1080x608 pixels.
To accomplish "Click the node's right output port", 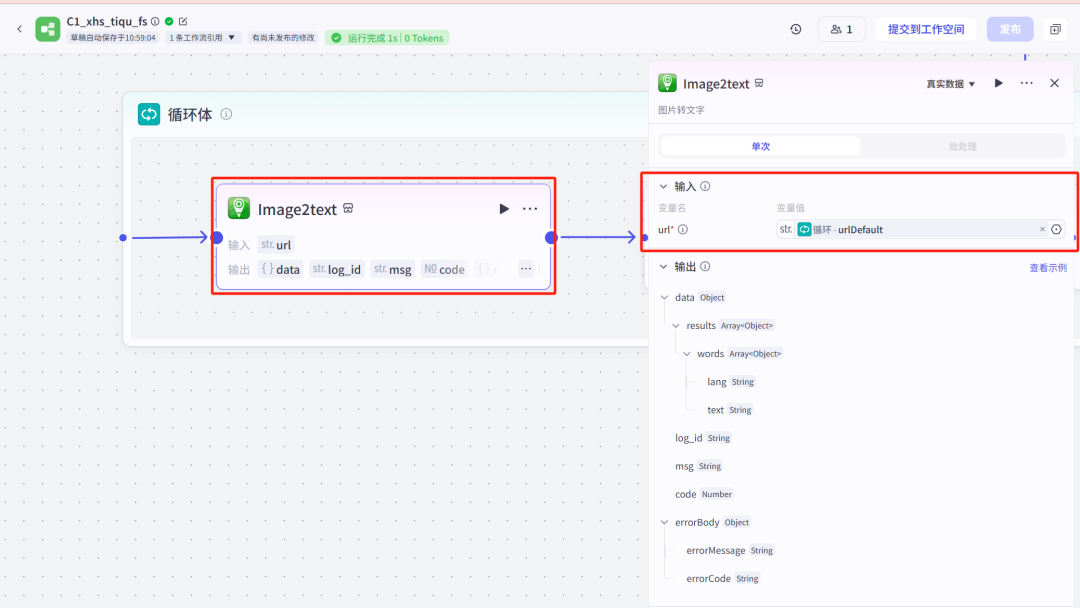I will 551,238.
